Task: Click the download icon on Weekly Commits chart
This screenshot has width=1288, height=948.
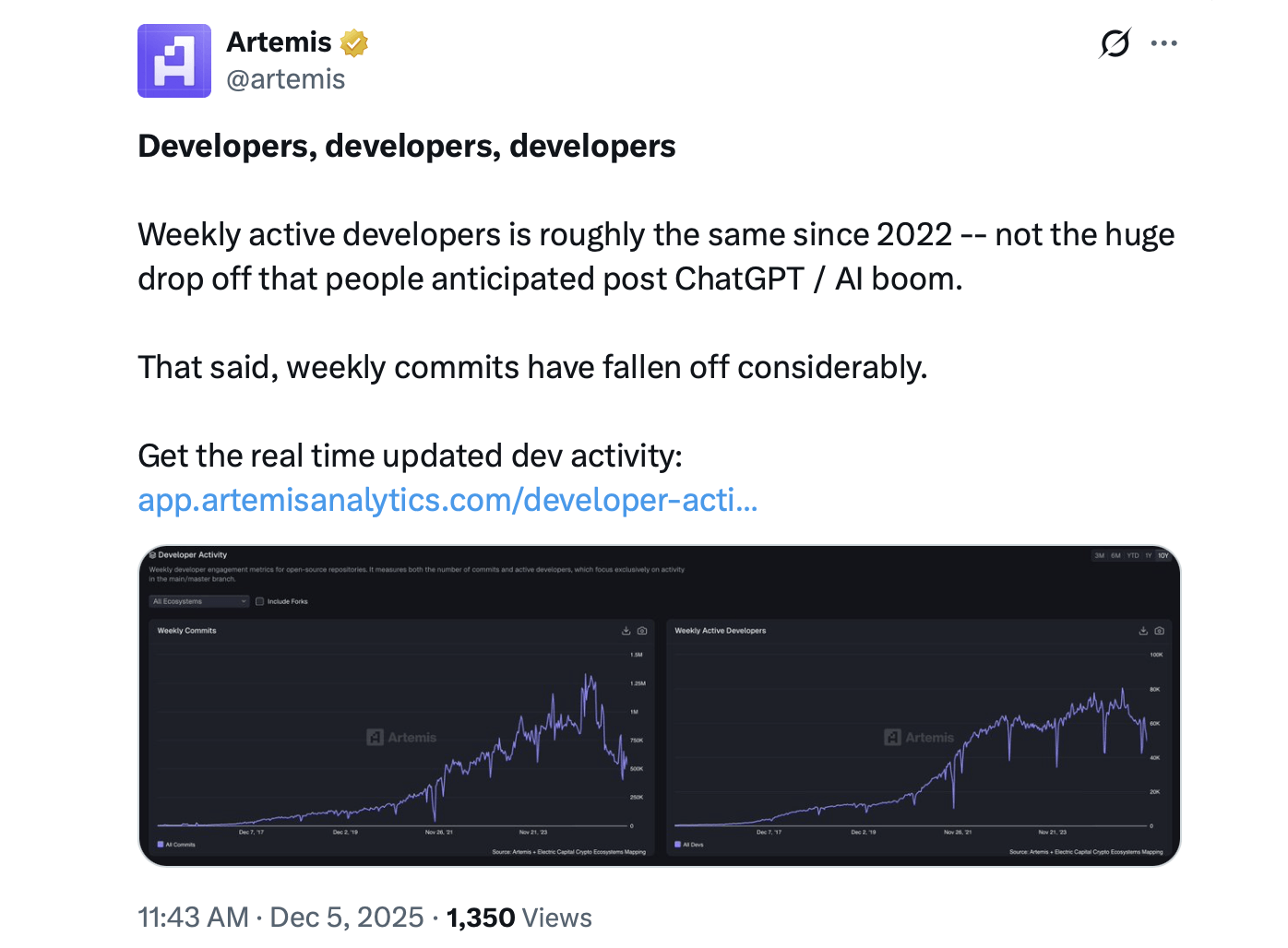Action: coord(626,631)
